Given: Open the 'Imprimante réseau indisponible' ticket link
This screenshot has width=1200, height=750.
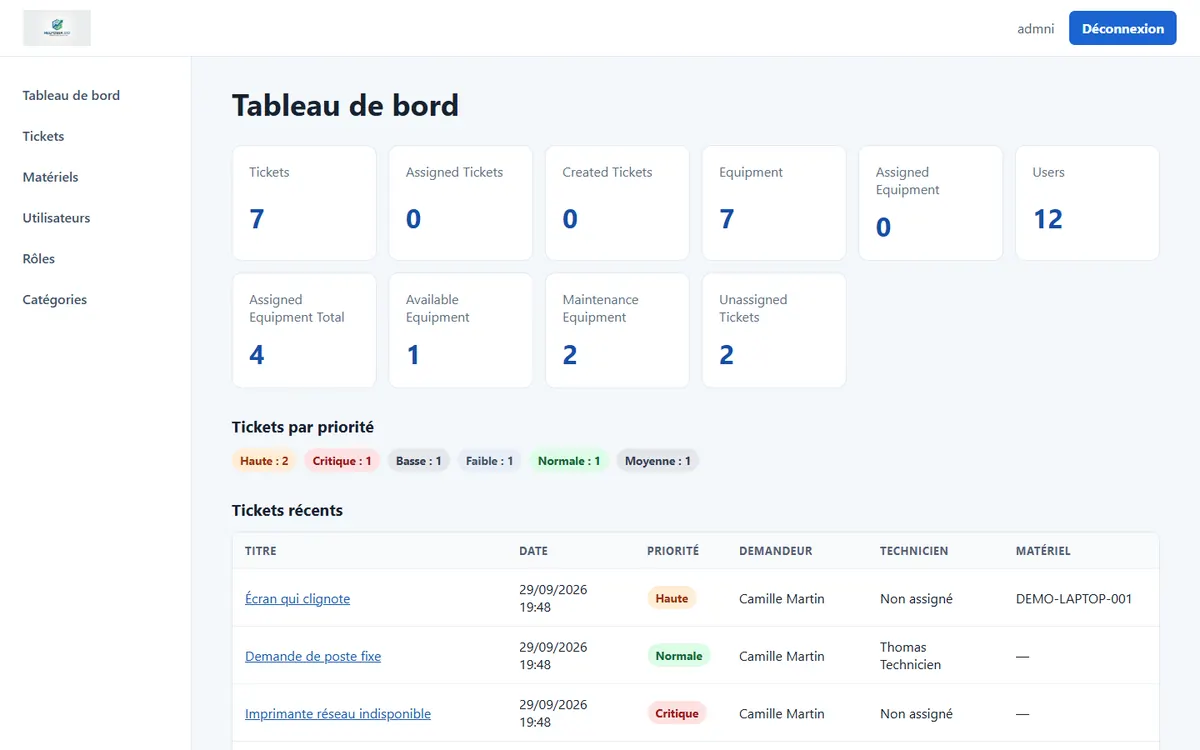Looking at the screenshot, I should coord(338,714).
